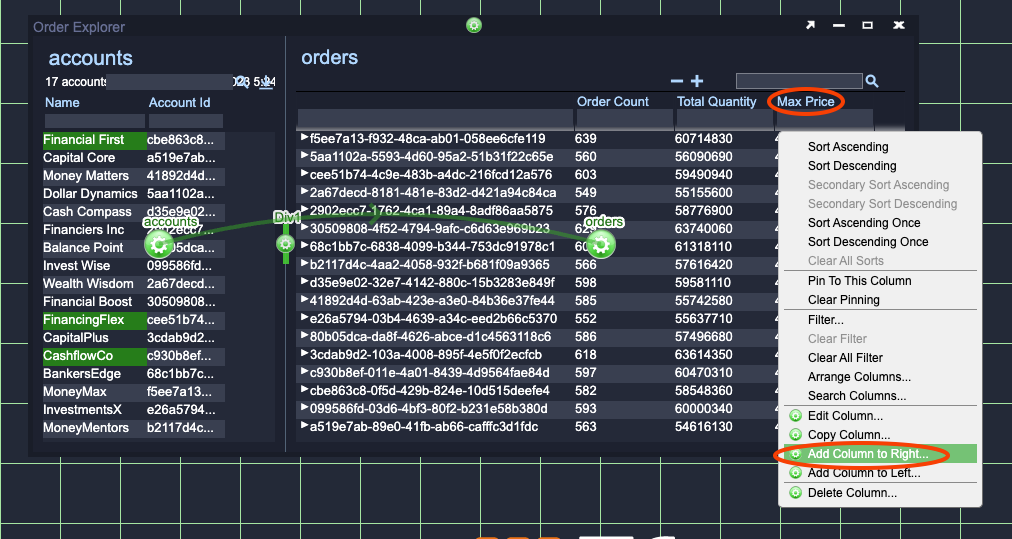Click the green gear icon atop Order Explorer
Image resolution: width=1012 pixels, height=539 pixels.
(474, 25)
